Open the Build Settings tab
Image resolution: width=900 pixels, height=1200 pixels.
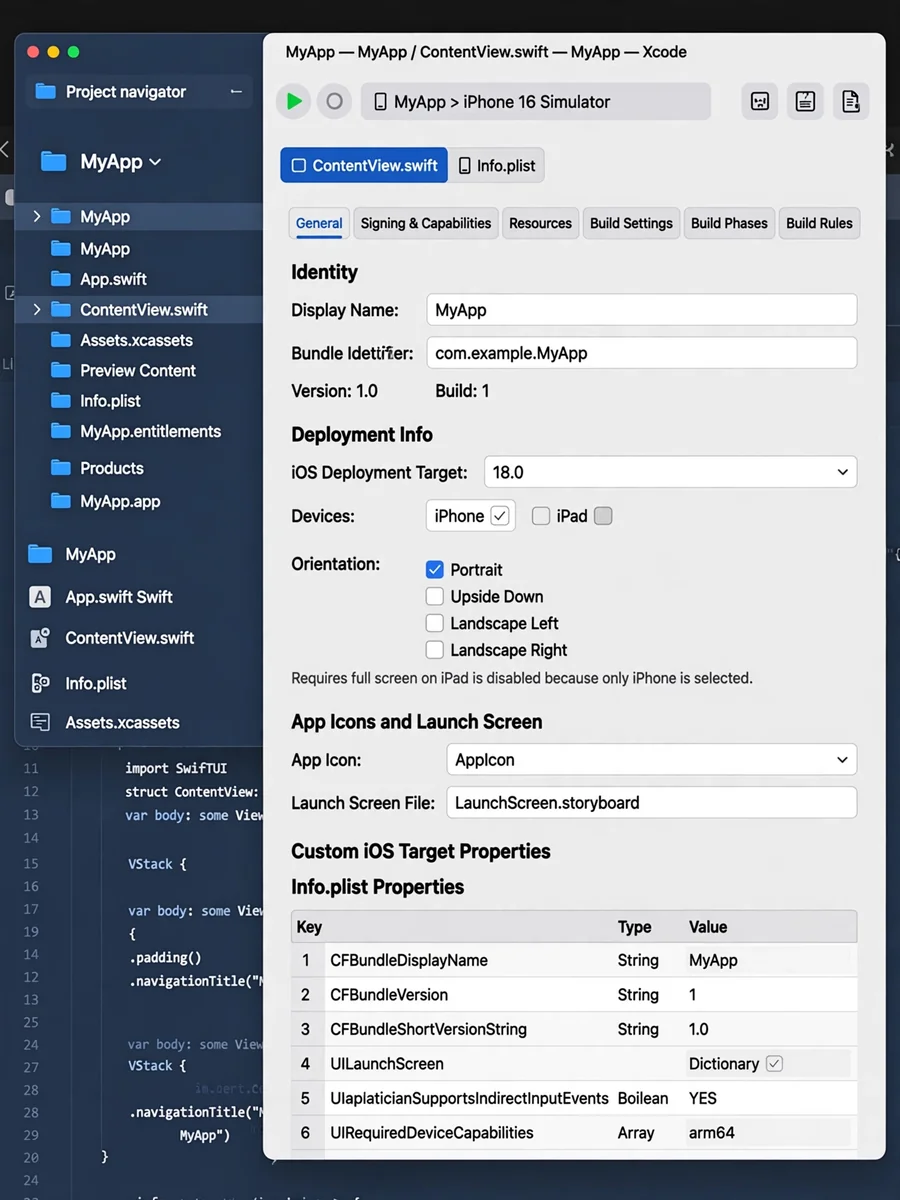point(631,223)
